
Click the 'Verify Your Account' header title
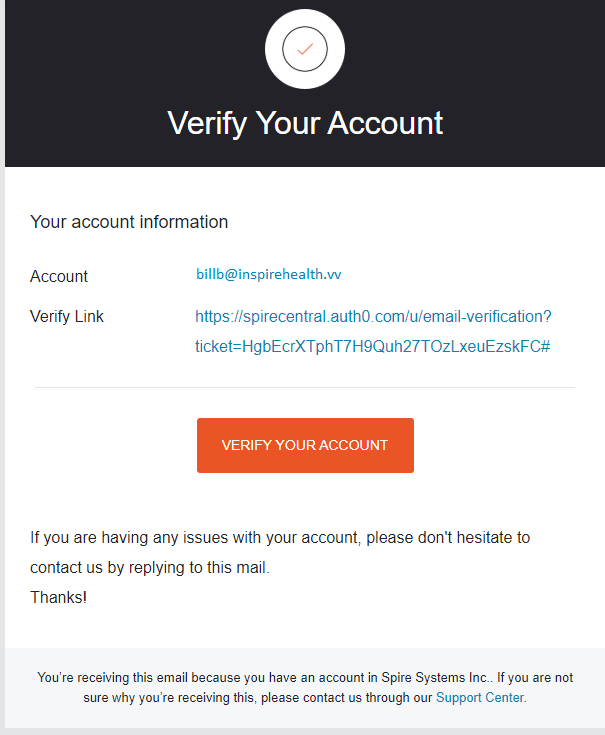click(x=305, y=123)
